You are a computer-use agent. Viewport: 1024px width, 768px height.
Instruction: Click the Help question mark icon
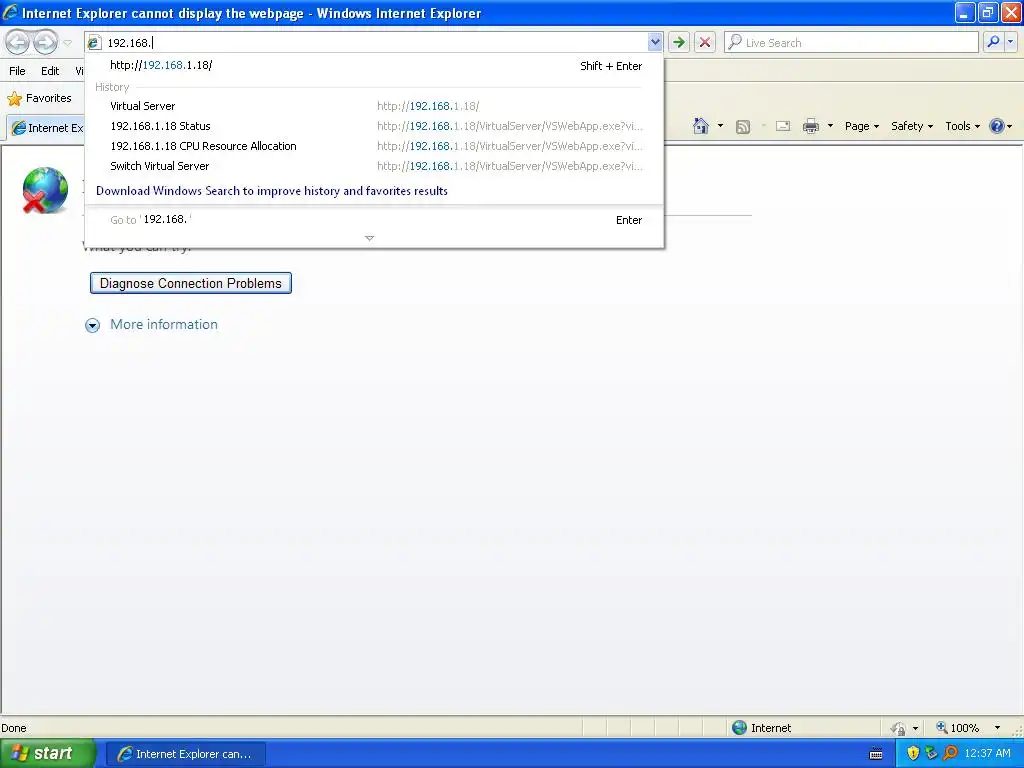tap(997, 126)
